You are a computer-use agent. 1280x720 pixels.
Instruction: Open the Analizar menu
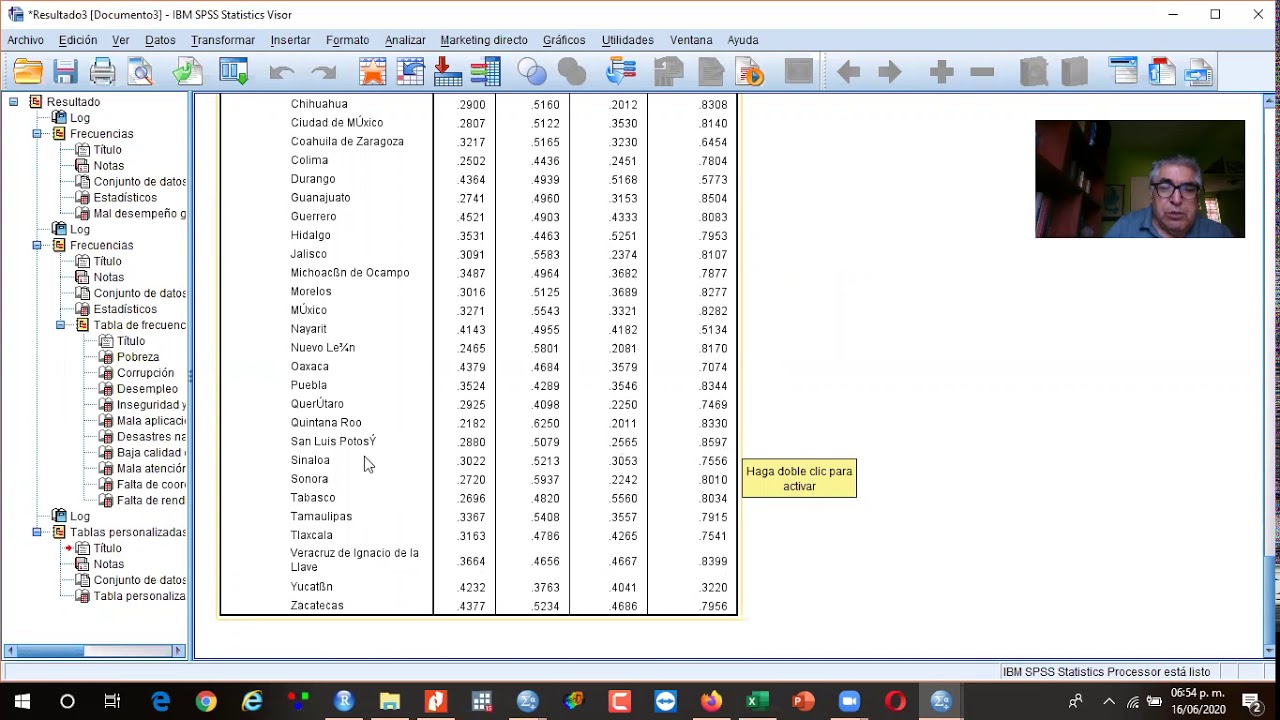tap(405, 40)
